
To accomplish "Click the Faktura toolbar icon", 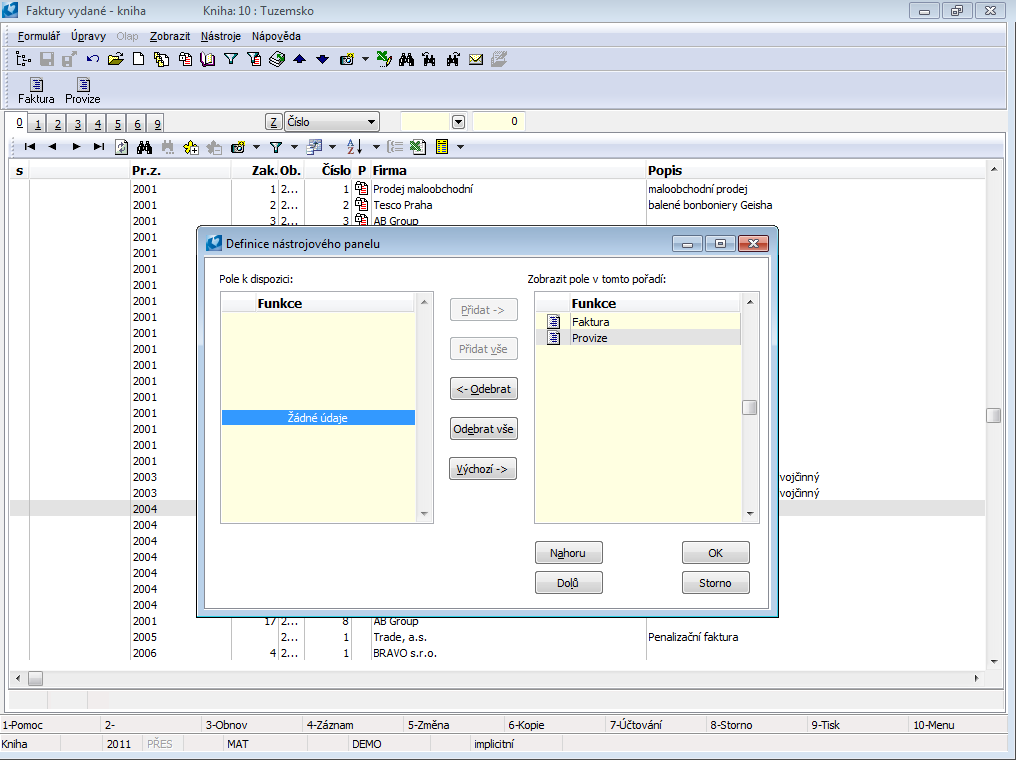I will click(x=36, y=86).
